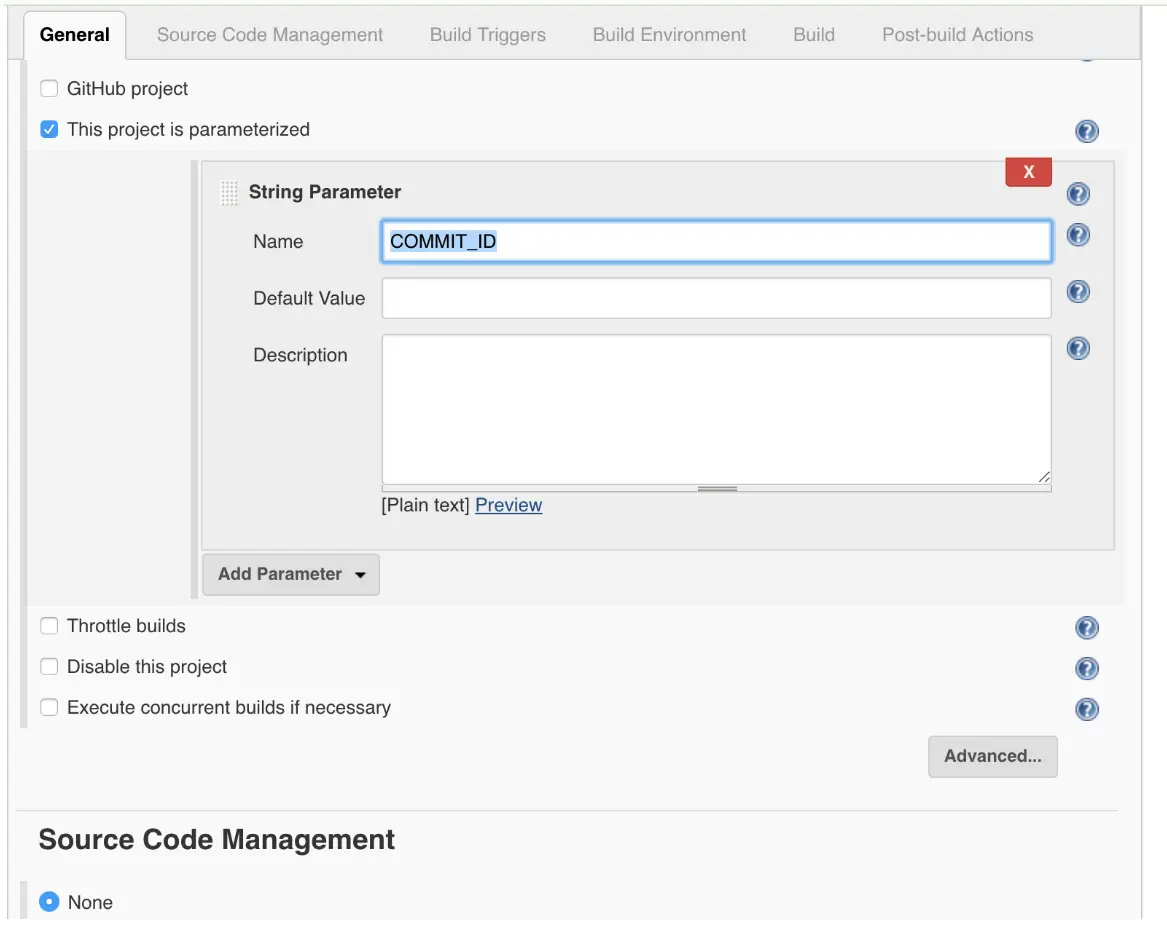Screen dimensions: 1167x932
Task: Open help icon for the Name field
Action: click(1078, 235)
